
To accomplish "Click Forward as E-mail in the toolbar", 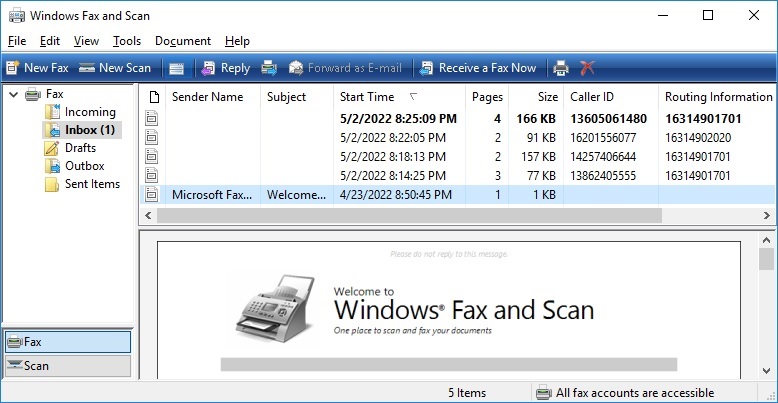I will click(x=345, y=68).
